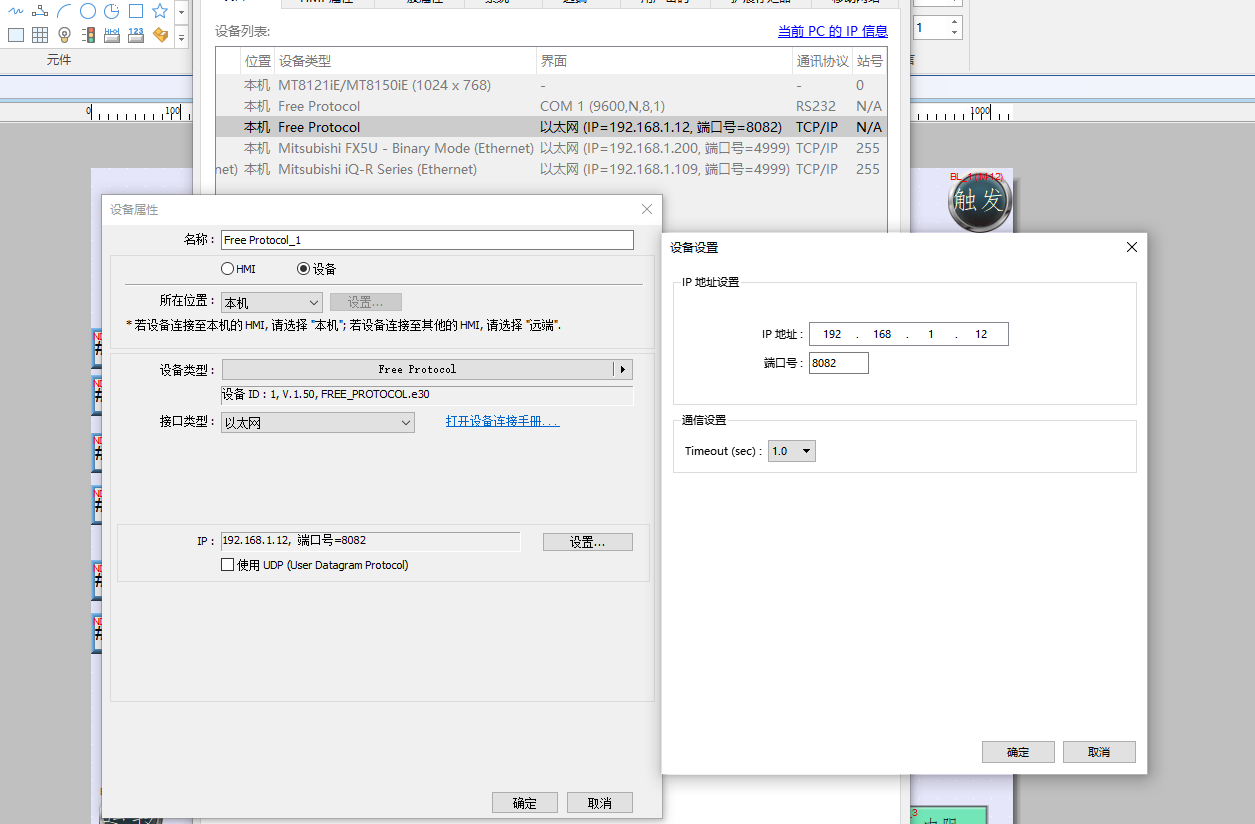This screenshot has height=824, width=1255.
Task: Insert a bit lamp object
Action: (x=64, y=35)
